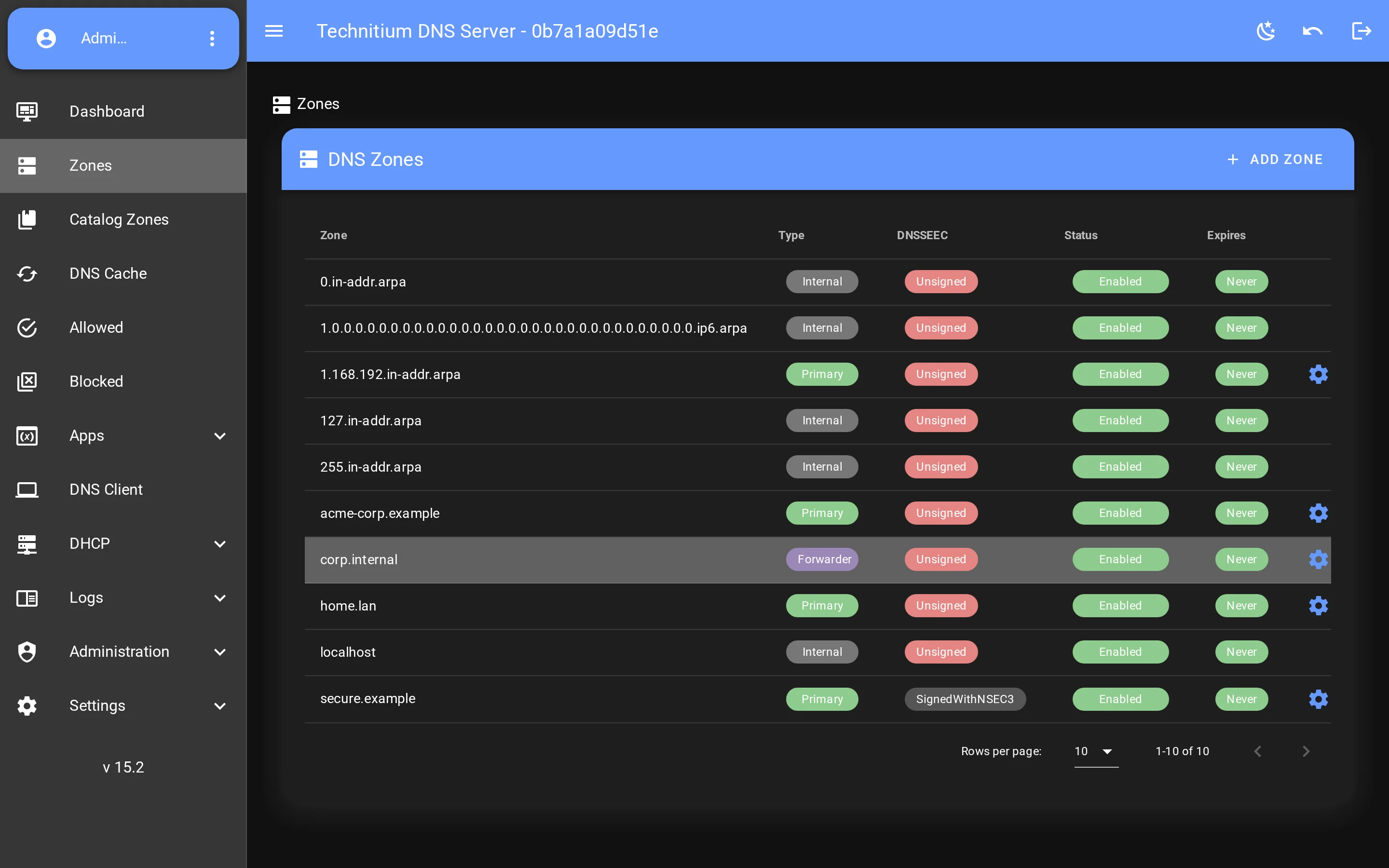This screenshot has width=1389, height=868.
Task: Click the corp.internal zone name
Action: [x=359, y=560]
